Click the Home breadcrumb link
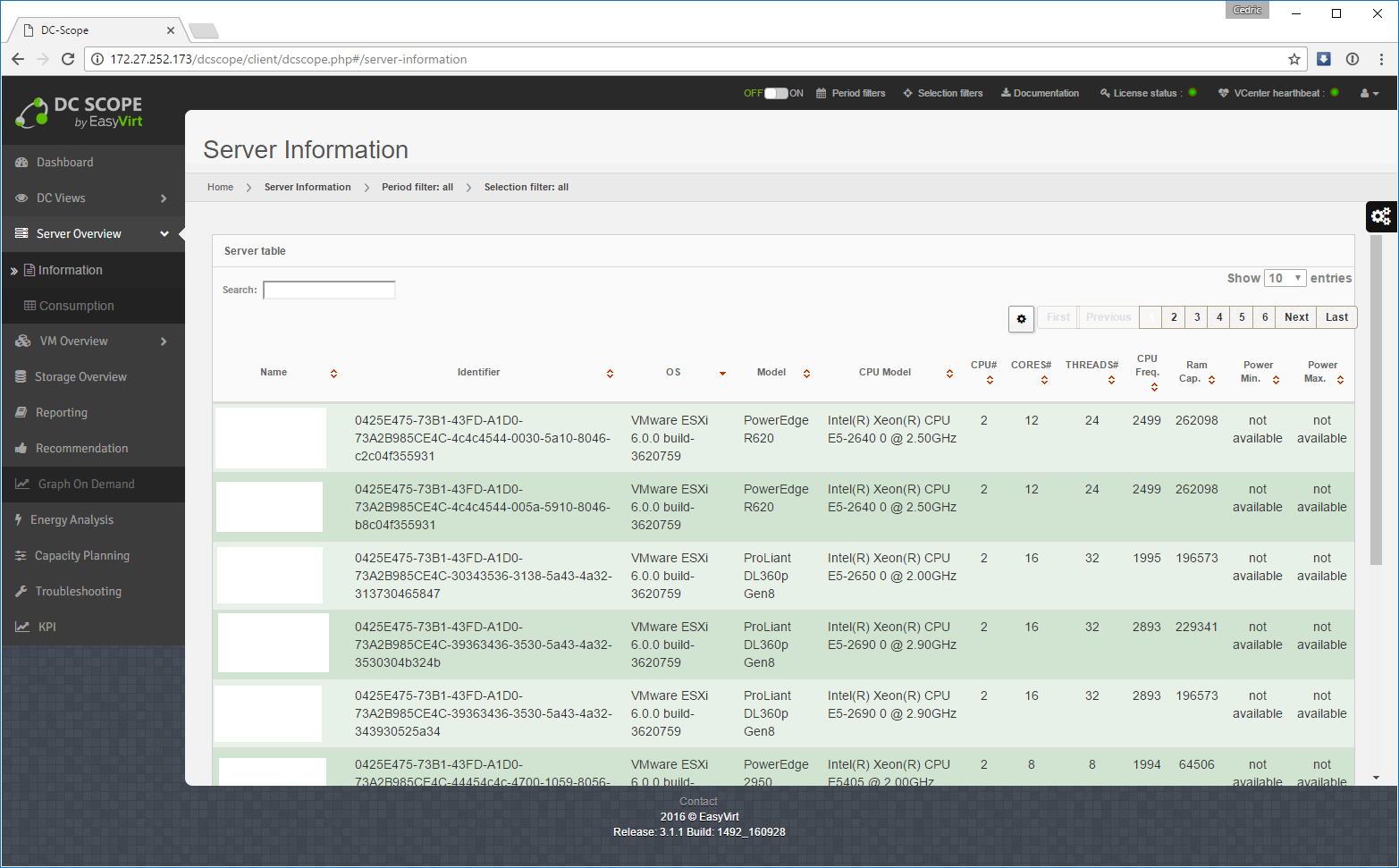 click(x=220, y=187)
